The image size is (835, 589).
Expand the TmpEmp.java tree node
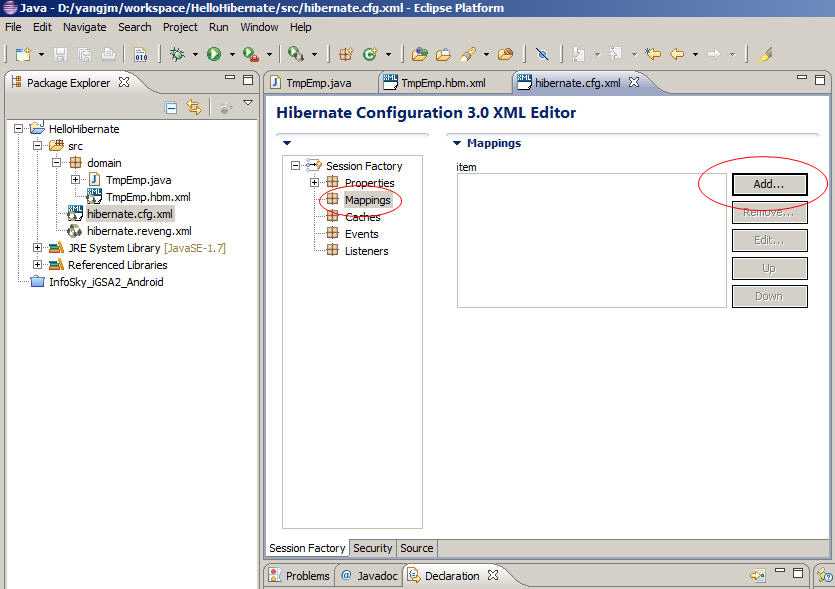(x=76, y=179)
